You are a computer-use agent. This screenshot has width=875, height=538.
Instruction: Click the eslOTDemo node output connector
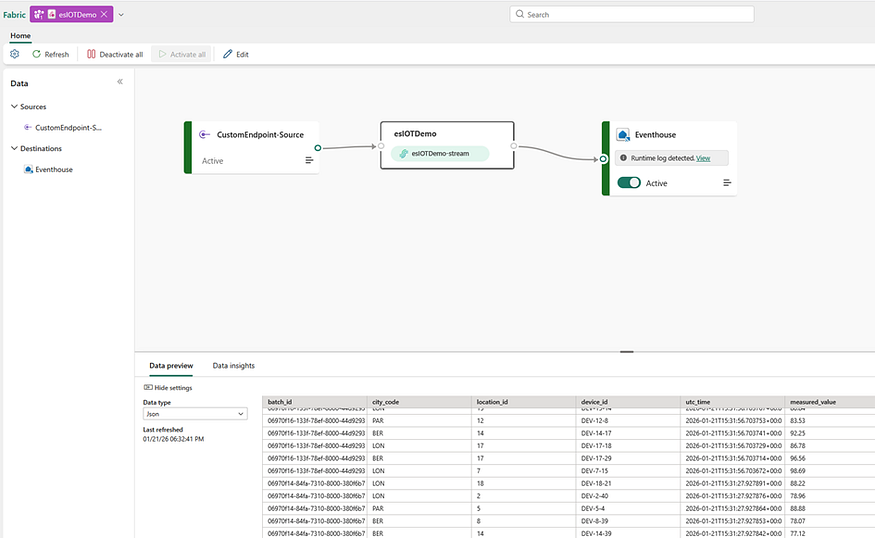click(513, 146)
